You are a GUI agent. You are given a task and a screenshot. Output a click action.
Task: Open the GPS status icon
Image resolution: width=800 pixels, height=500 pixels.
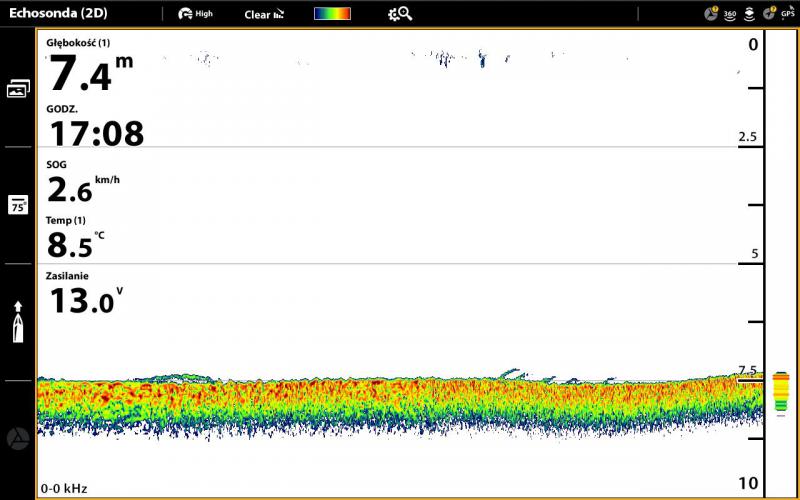(787, 14)
